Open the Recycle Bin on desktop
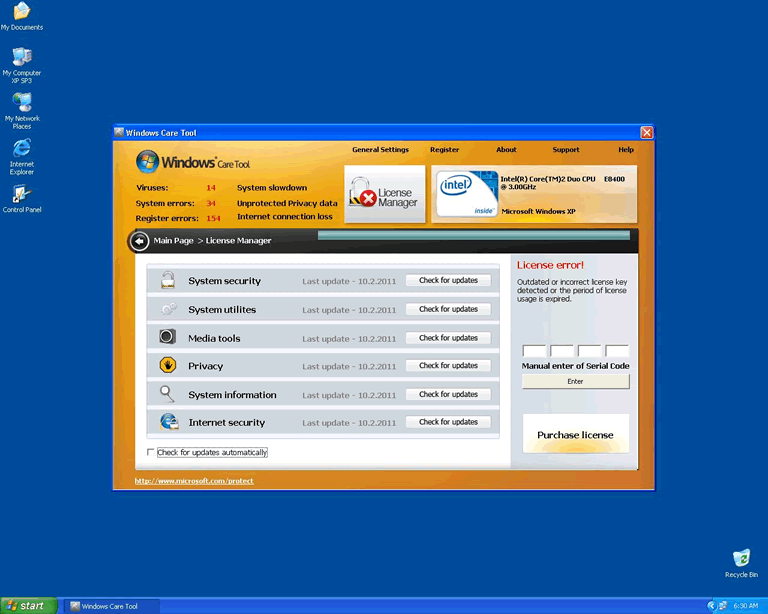768x614 pixels. (741, 558)
